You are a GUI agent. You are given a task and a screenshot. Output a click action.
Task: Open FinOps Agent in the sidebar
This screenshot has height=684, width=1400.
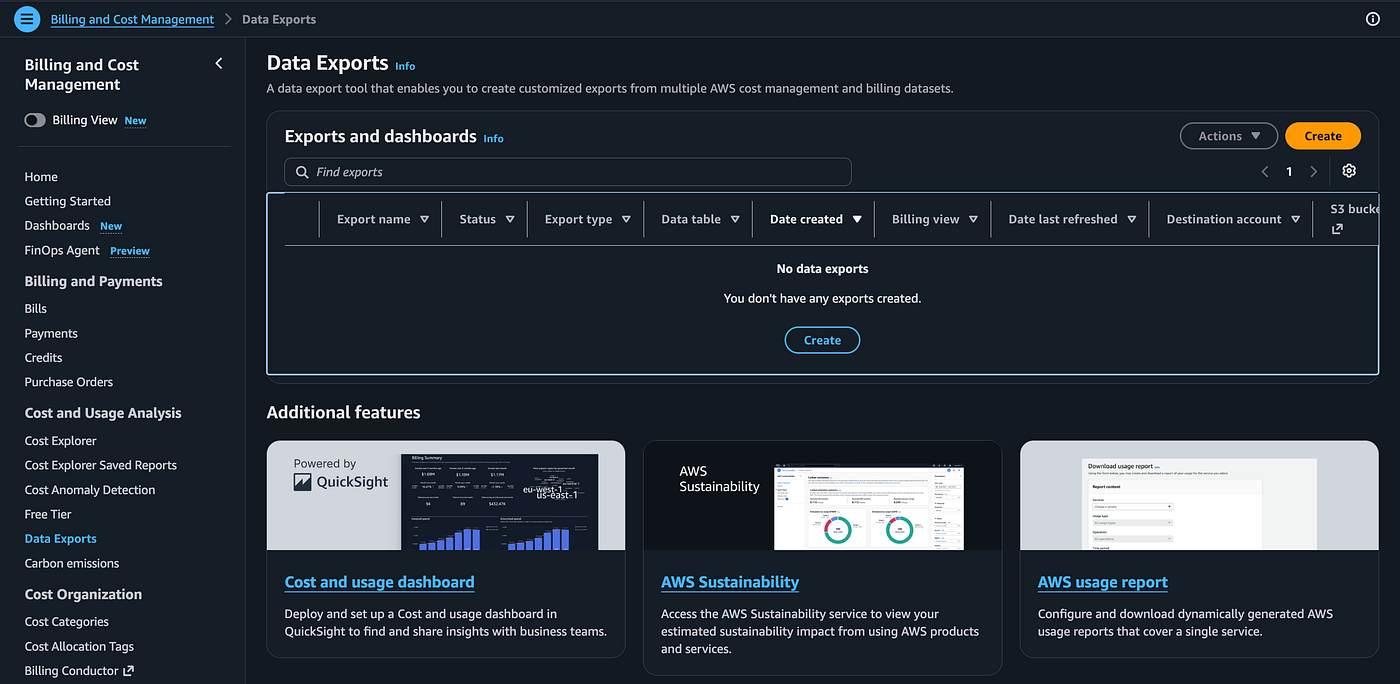click(x=62, y=250)
